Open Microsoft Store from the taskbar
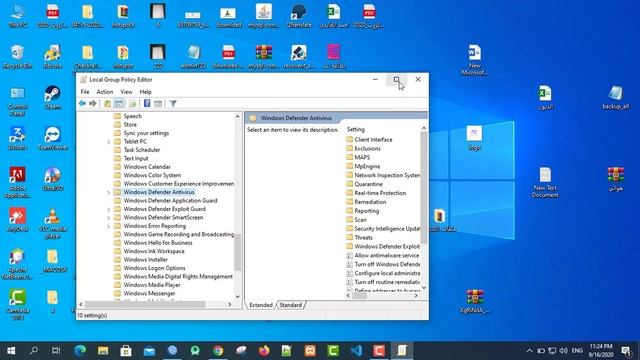The width and height of the screenshot is (640, 360). pyautogui.click(x=126, y=351)
